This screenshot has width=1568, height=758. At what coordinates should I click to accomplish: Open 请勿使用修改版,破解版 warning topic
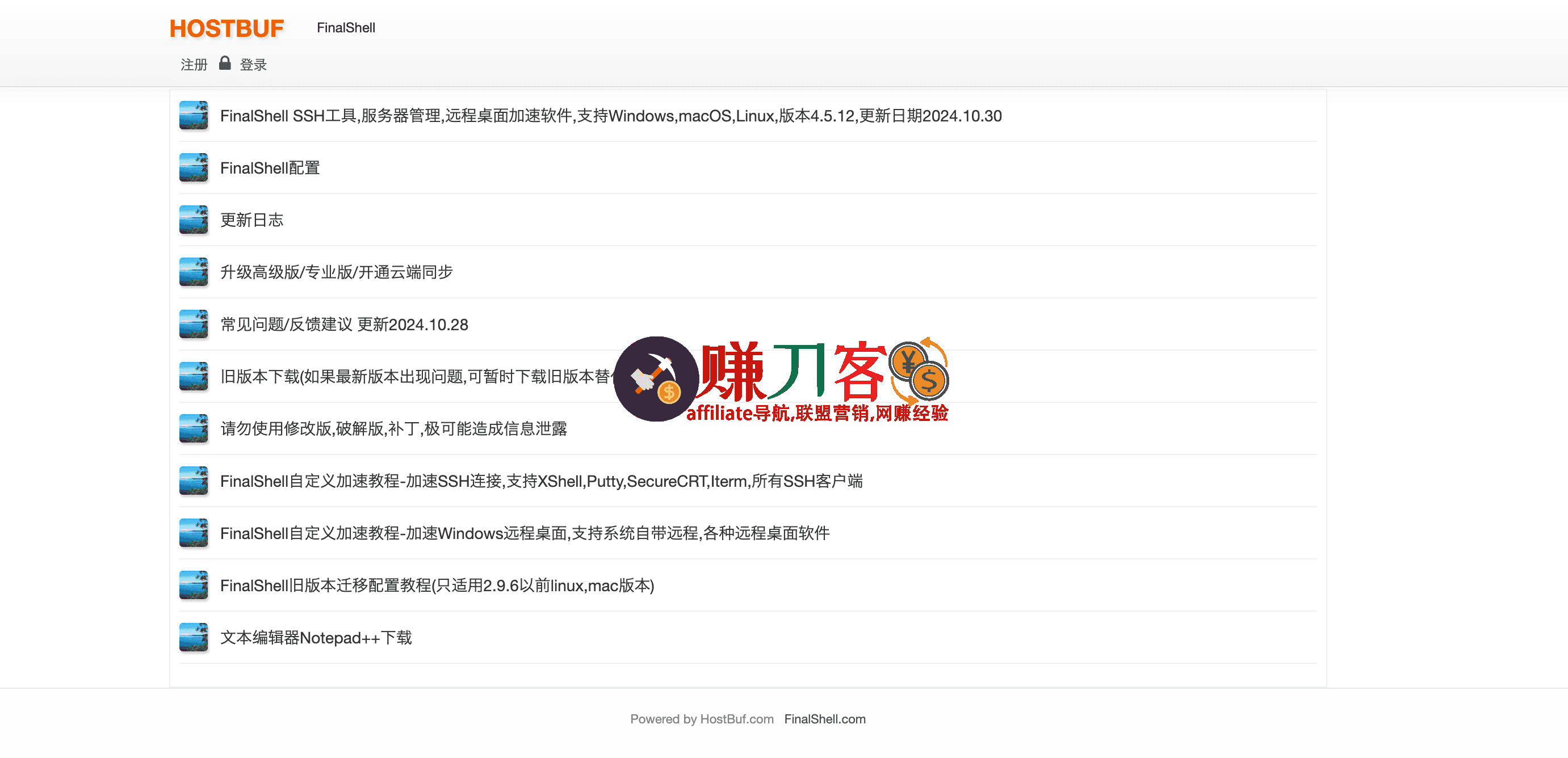394,429
